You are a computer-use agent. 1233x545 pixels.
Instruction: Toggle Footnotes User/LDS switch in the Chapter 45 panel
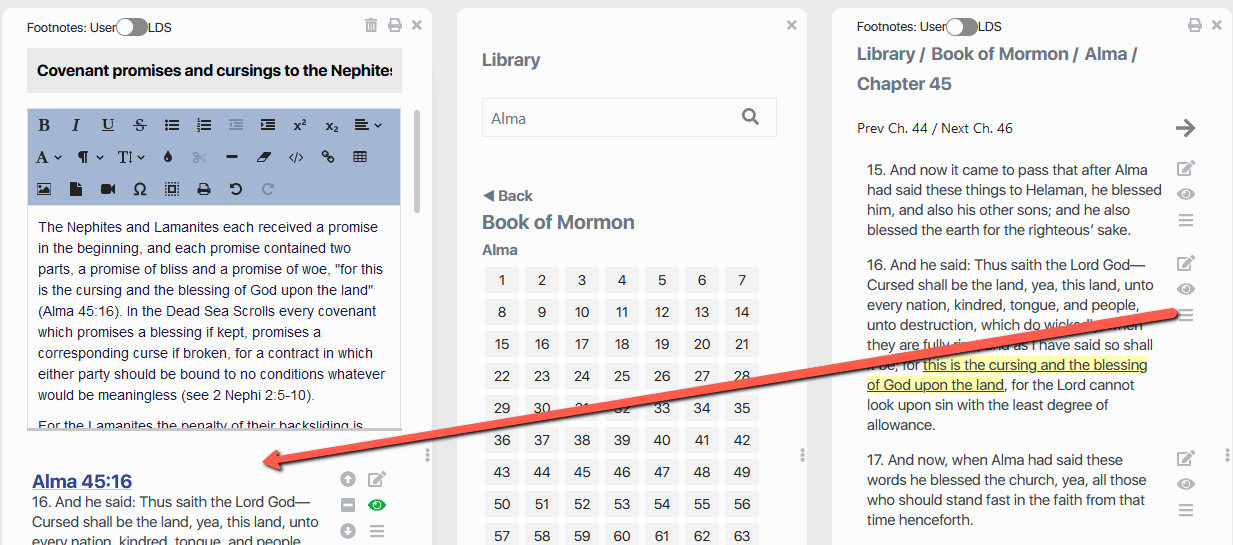(961, 27)
